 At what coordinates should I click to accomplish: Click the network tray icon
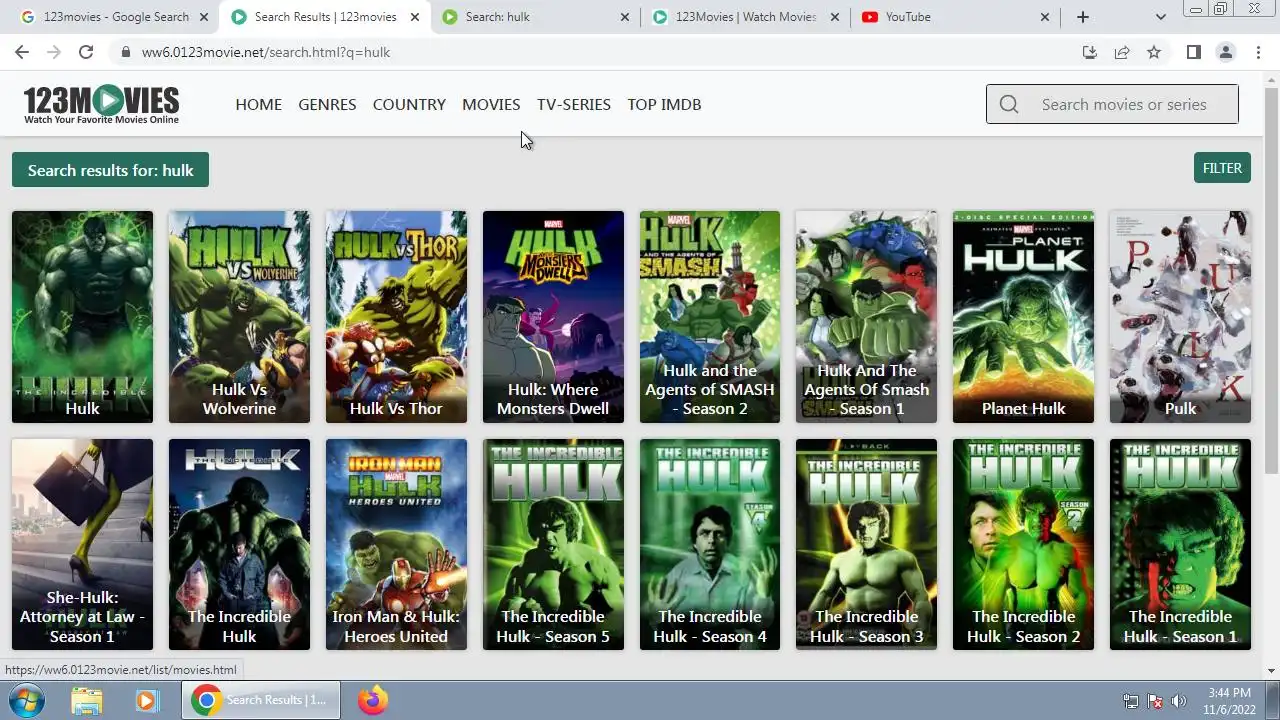pyautogui.click(x=1131, y=701)
